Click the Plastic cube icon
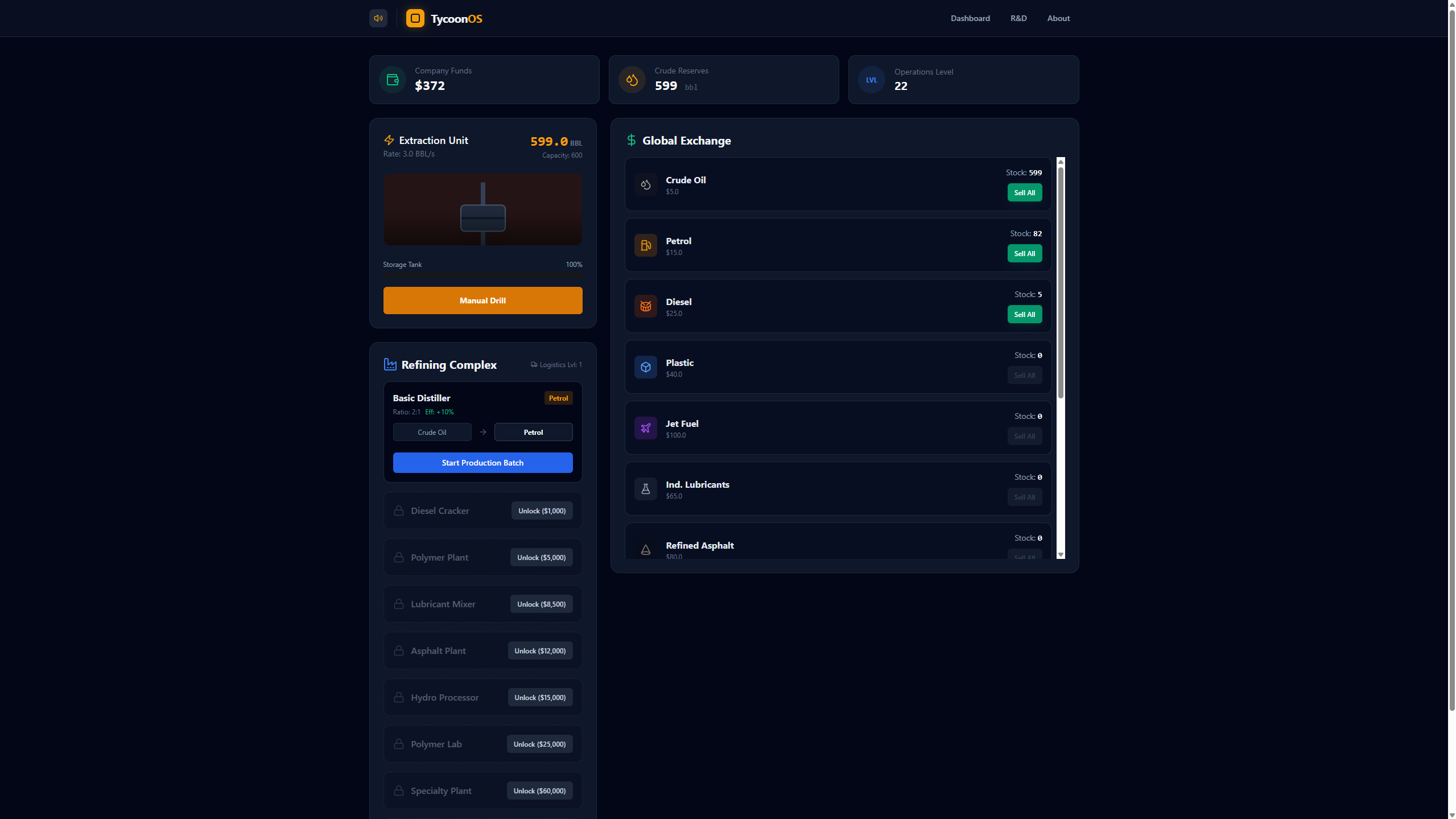Image resolution: width=1456 pixels, height=819 pixels. click(x=645, y=367)
